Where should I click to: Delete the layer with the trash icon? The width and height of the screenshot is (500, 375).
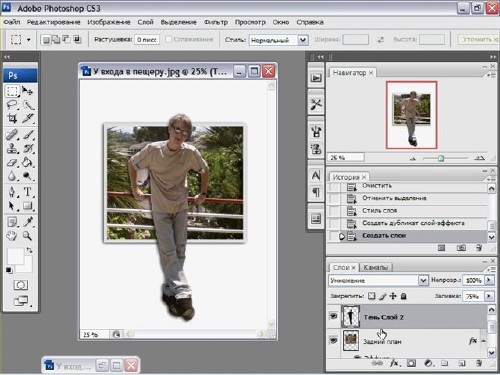pos(479,363)
